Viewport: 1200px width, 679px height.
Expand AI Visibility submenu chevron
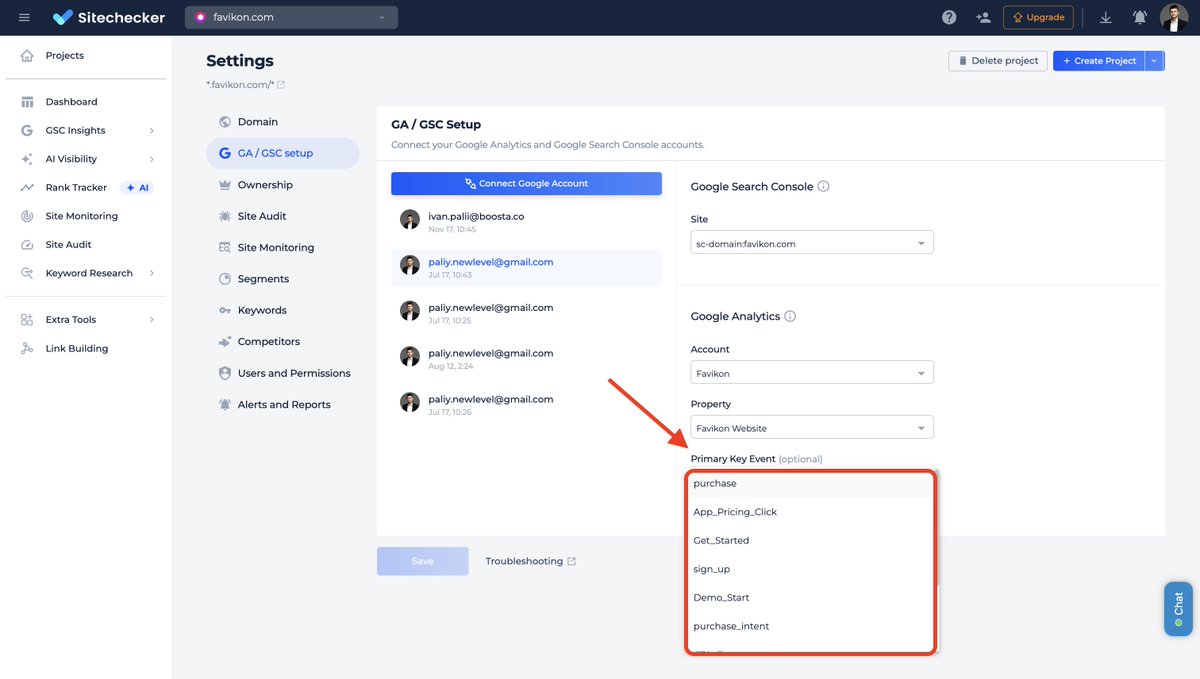[x=152, y=159]
